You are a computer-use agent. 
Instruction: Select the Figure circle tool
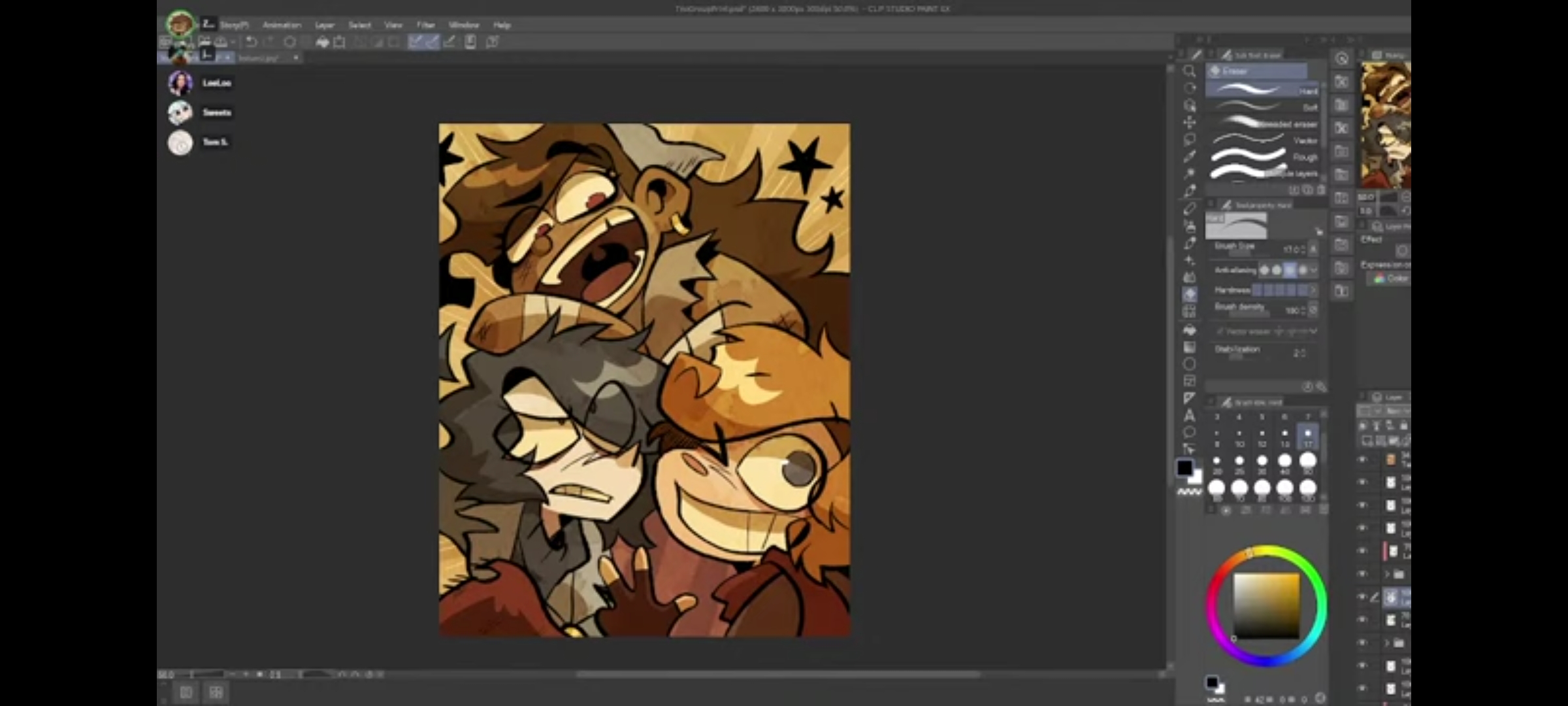point(1189,364)
